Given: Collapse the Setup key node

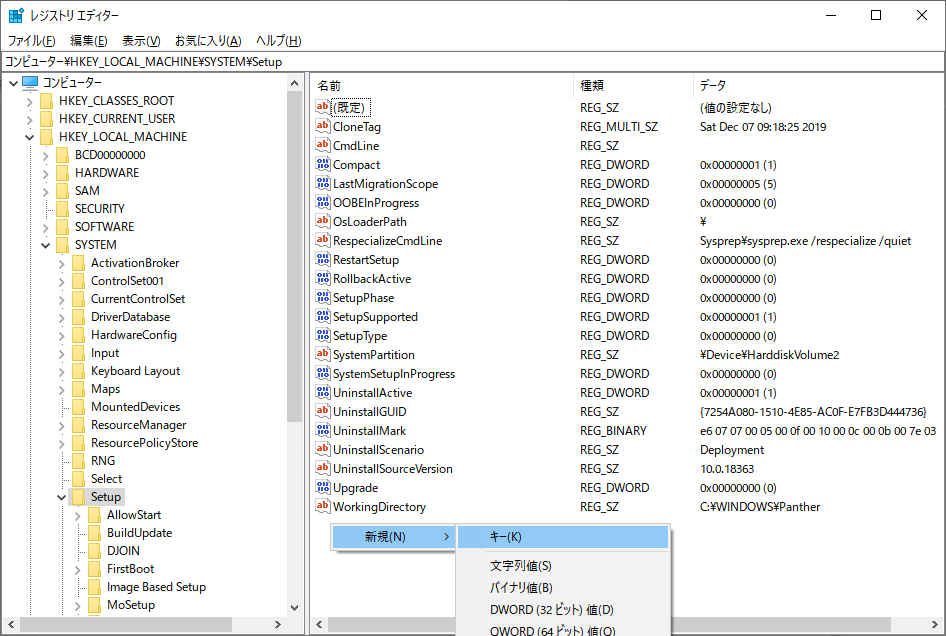Looking at the screenshot, I should [62, 497].
